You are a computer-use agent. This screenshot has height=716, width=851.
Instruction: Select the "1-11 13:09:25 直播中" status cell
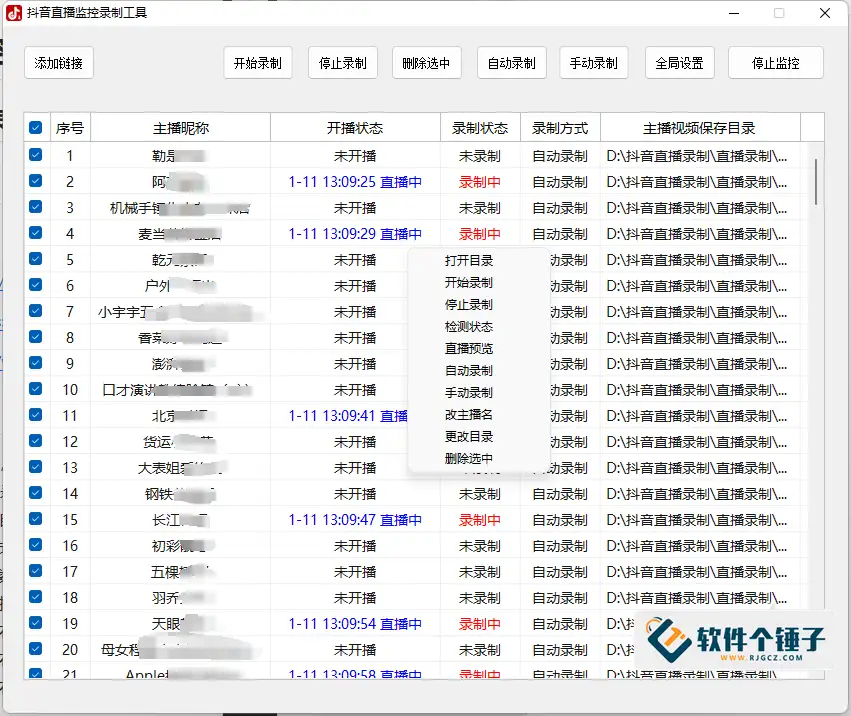pyautogui.click(x=355, y=181)
